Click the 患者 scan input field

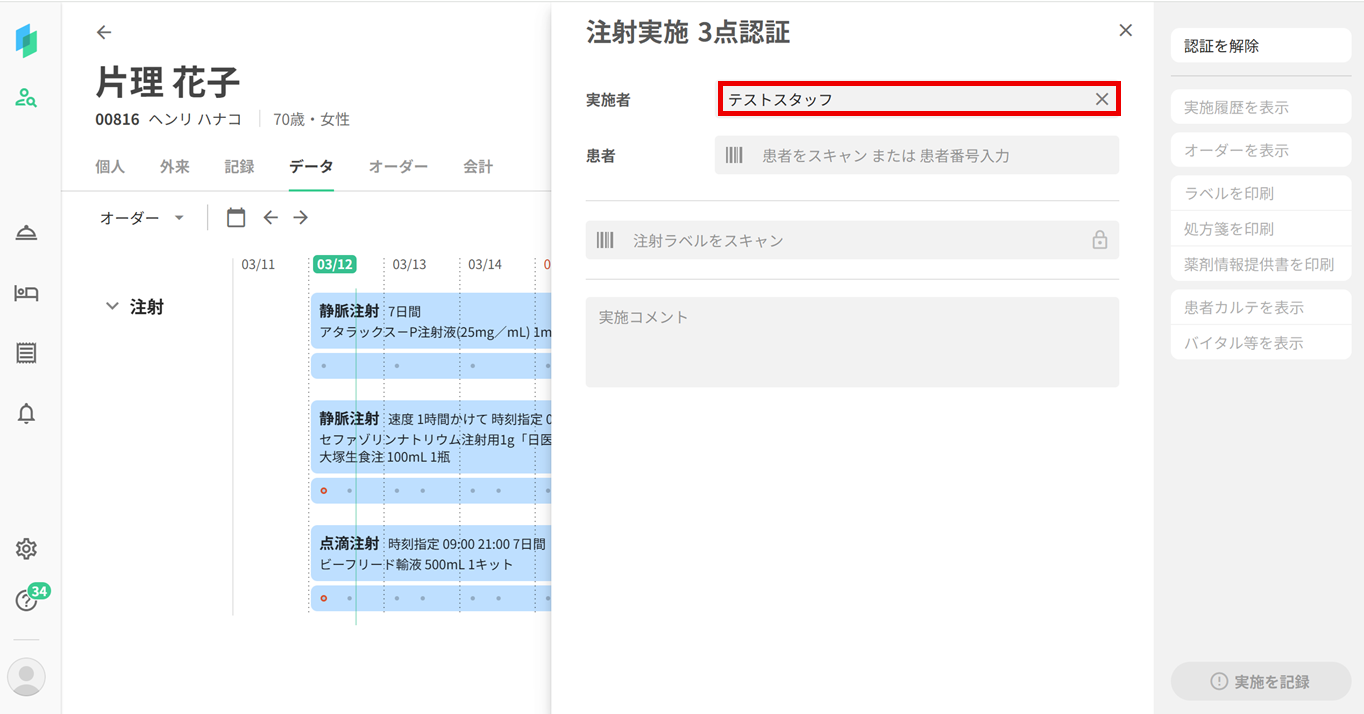pos(917,155)
